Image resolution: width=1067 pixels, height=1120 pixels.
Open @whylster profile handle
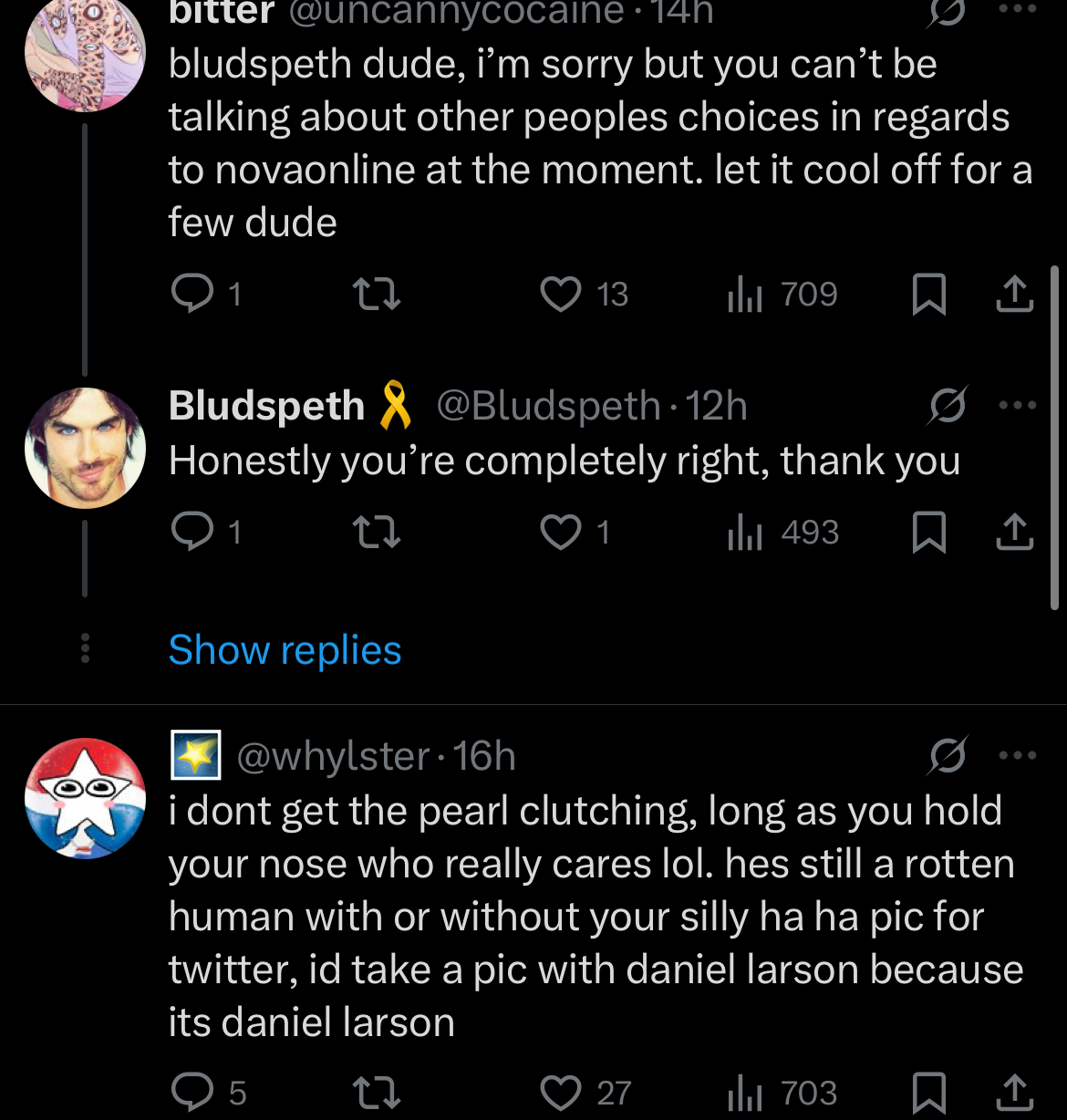[x=333, y=756]
